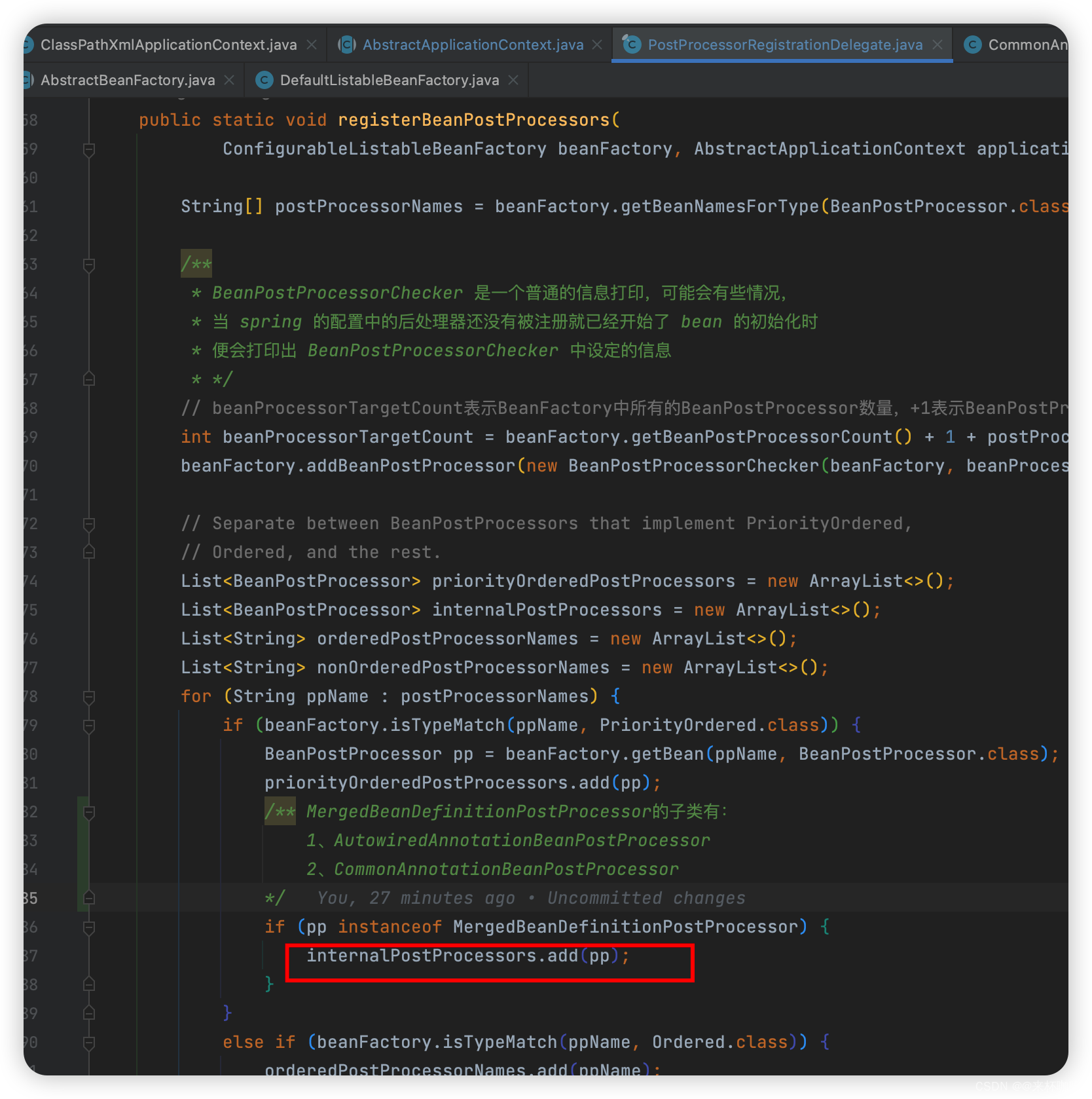Click orderedPostProcessorNames list declaration
1092x1099 pixels.
[447, 639]
